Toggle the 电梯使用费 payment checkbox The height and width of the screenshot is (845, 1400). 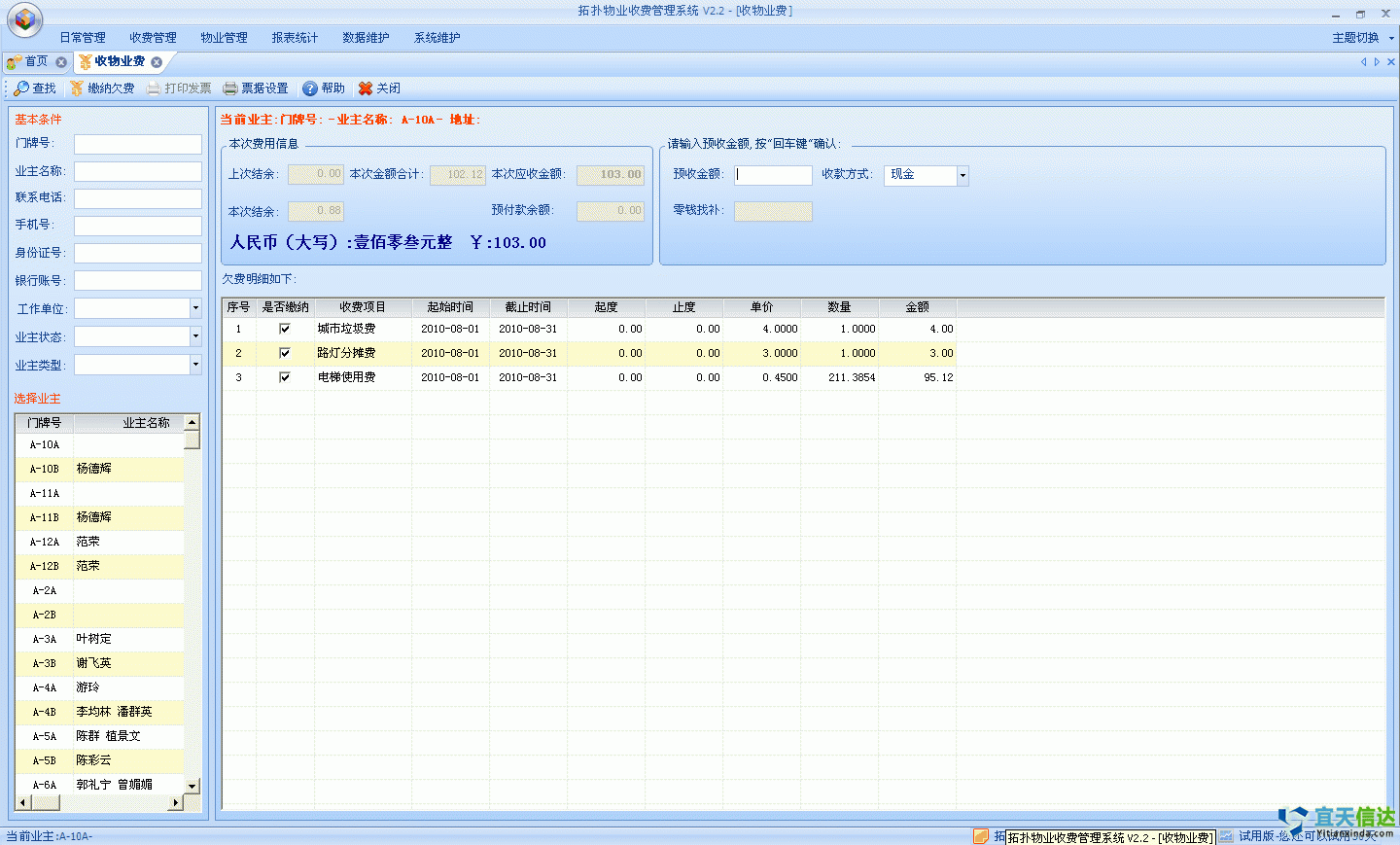click(x=285, y=377)
